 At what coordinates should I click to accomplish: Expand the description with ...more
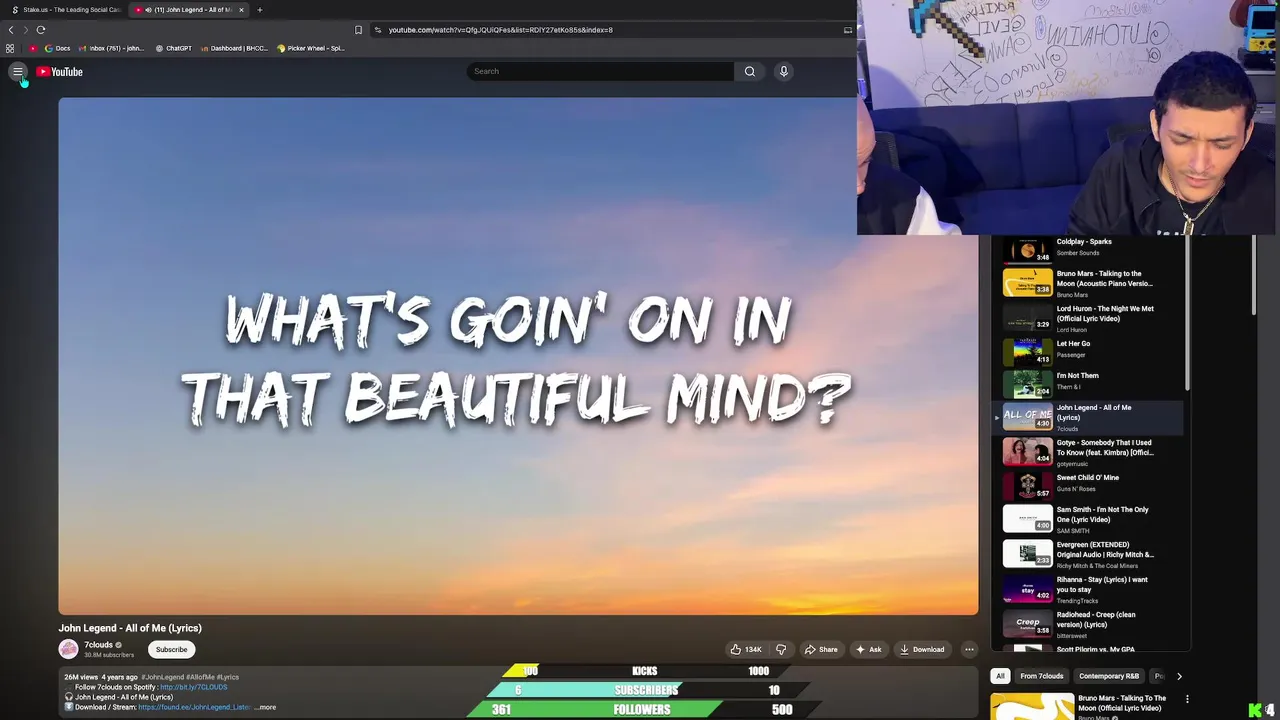[x=265, y=707]
